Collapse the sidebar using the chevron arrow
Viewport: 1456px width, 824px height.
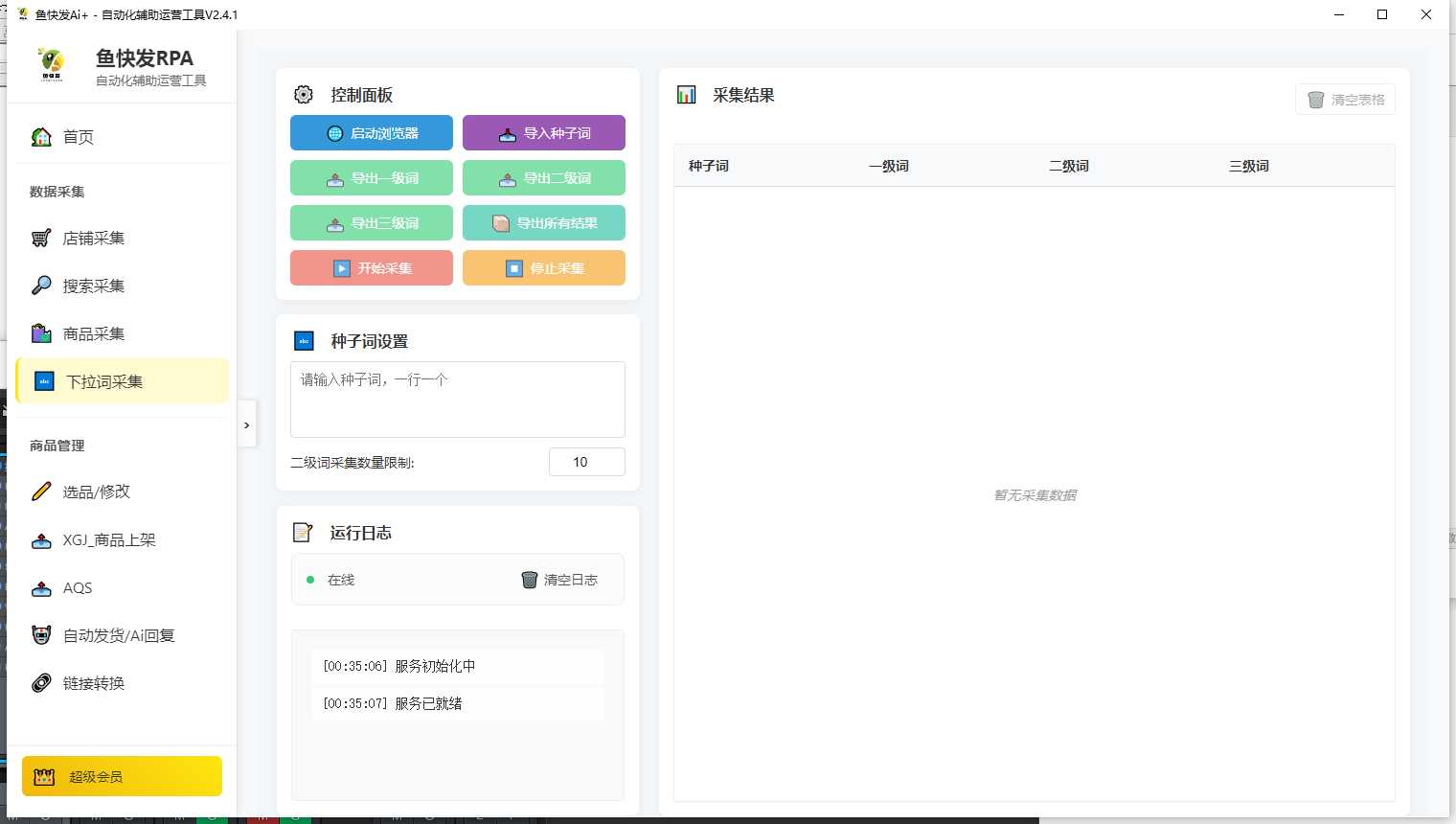(x=246, y=423)
